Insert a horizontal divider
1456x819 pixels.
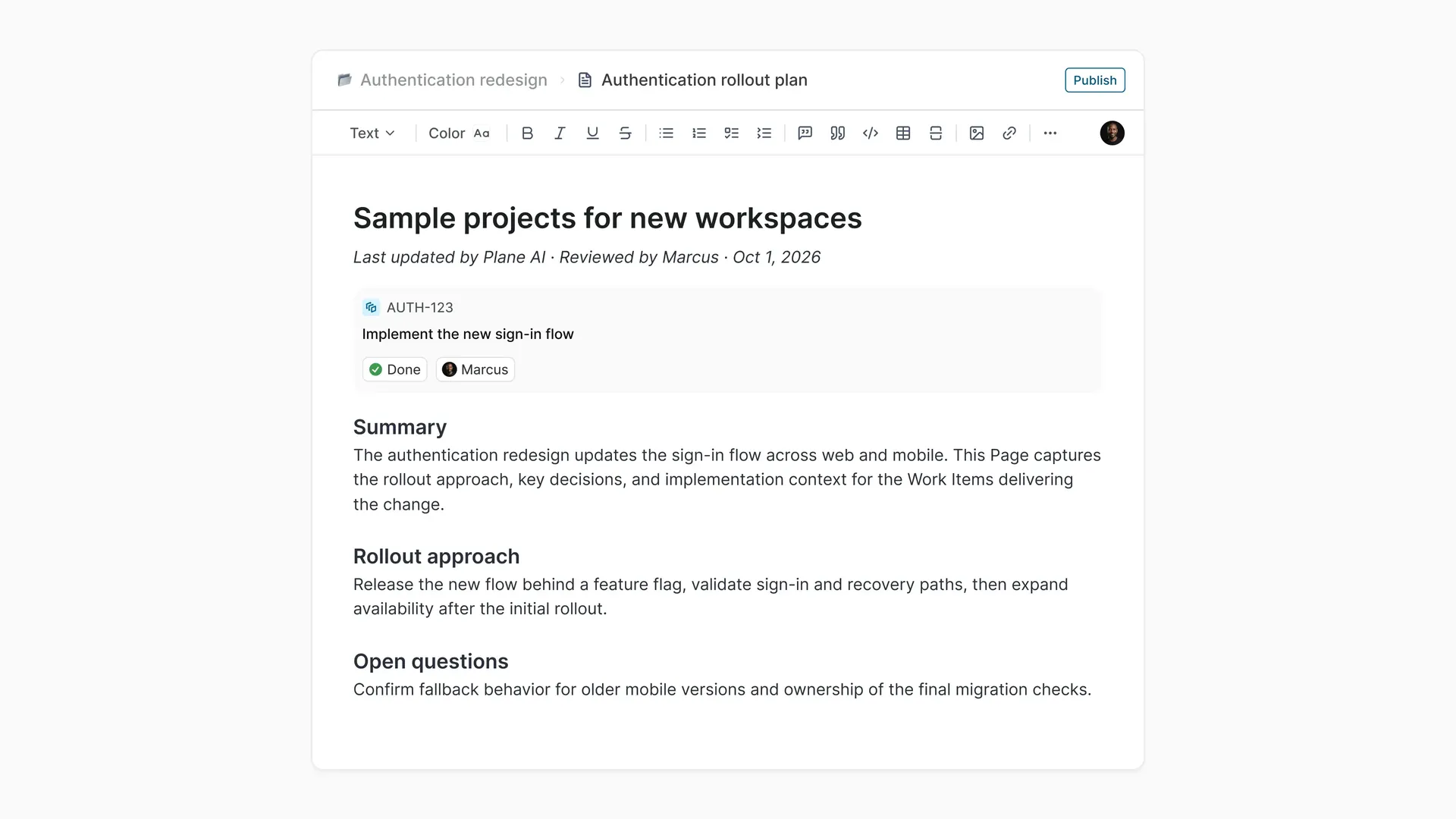click(x=935, y=133)
